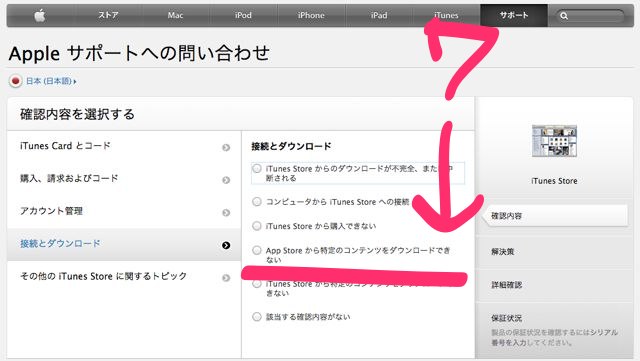This screenshot has height=361, width=640.
Task: Click the arrow icon beside 接続とダウンロード
Action: 226,245
